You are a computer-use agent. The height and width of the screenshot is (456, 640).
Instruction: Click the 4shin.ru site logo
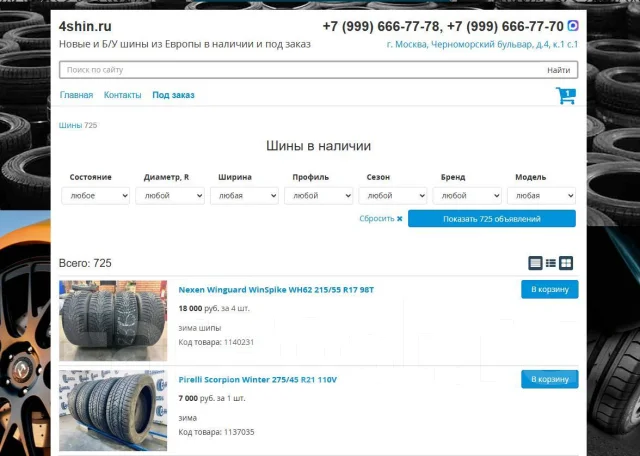click(85, 27)
